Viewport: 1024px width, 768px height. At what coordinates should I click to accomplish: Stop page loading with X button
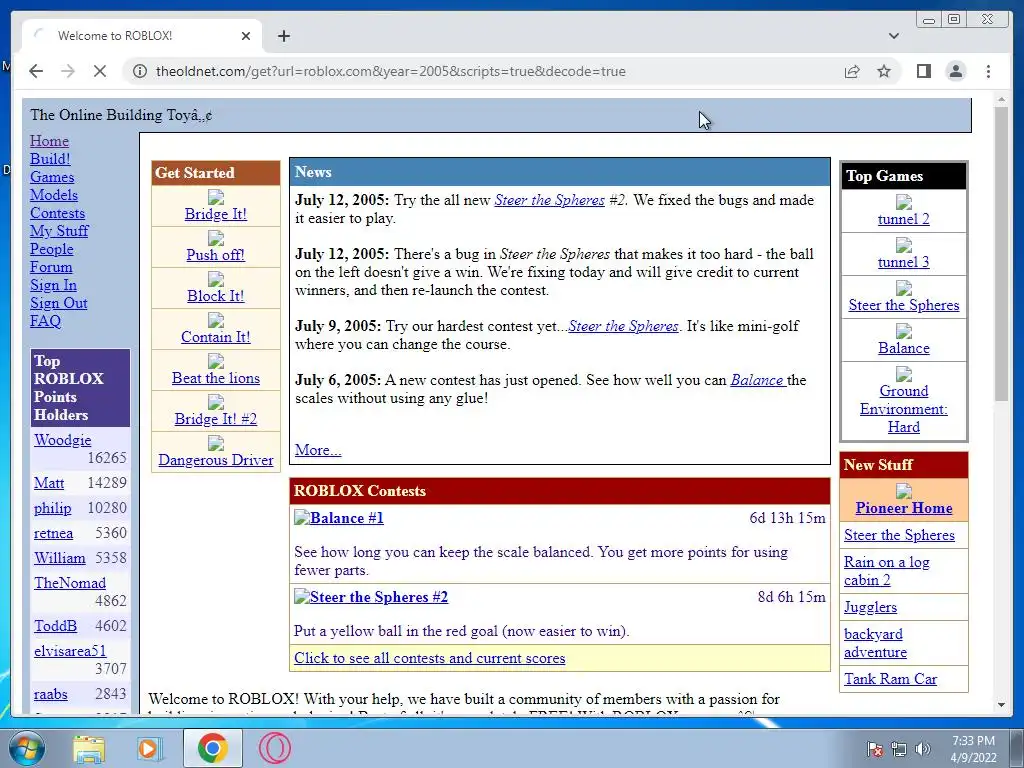[100, 71]
